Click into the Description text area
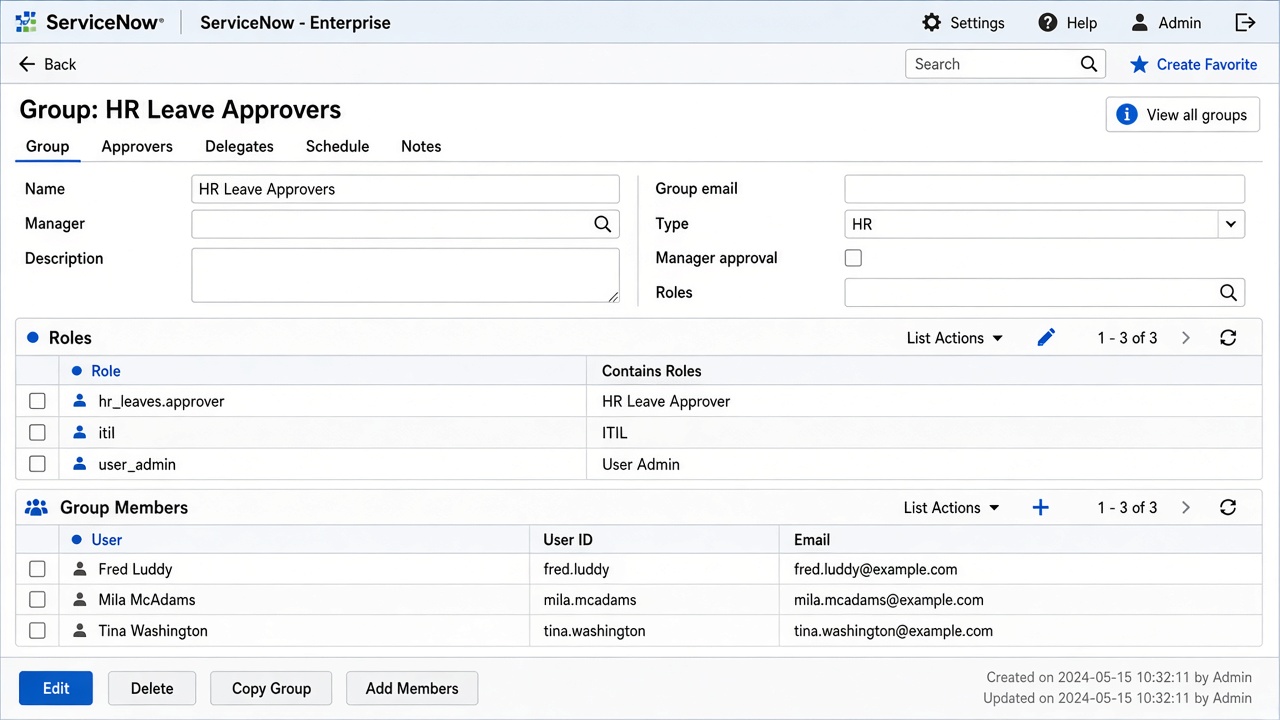 click(405, 275)
